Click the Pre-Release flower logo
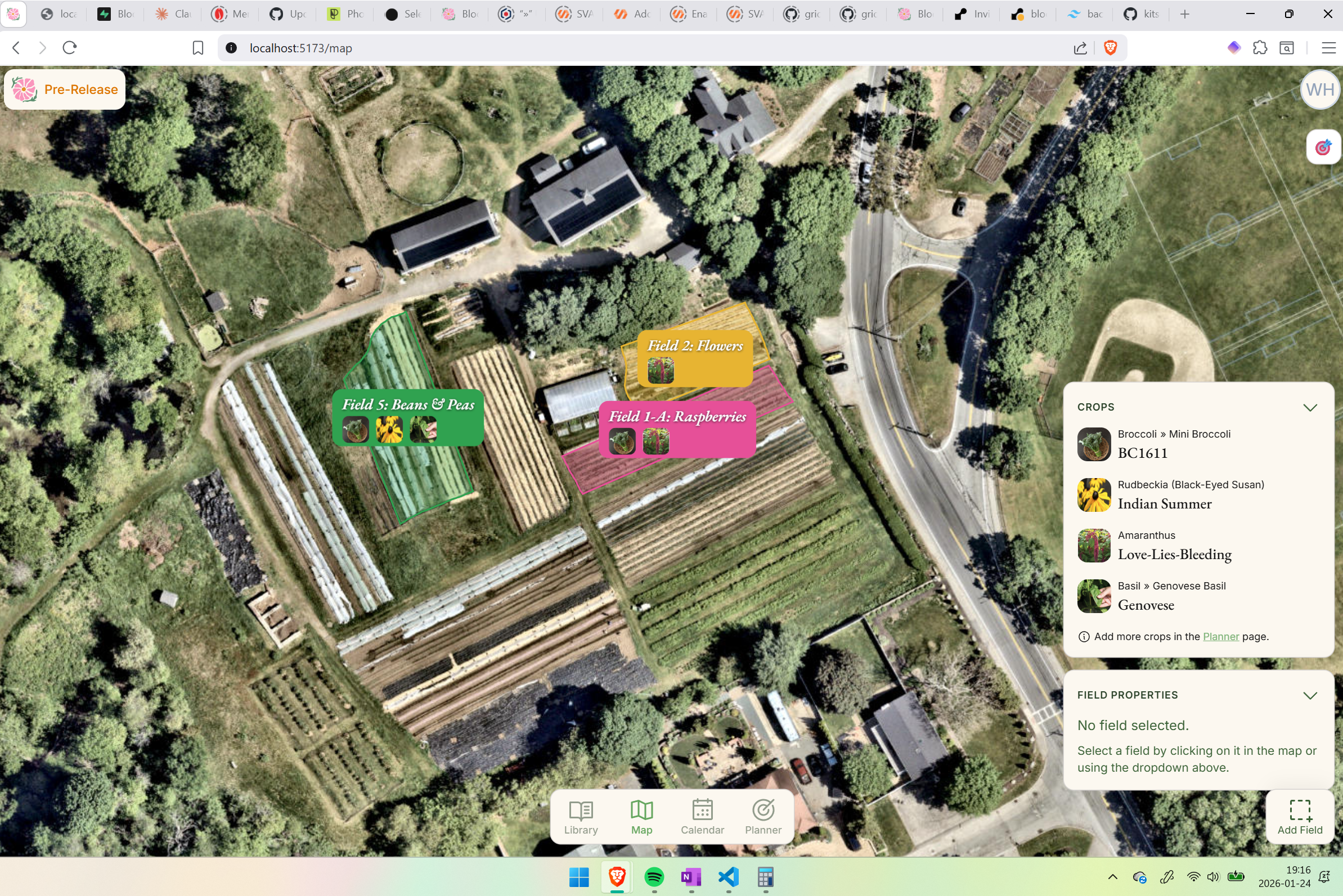 [24, 89]
